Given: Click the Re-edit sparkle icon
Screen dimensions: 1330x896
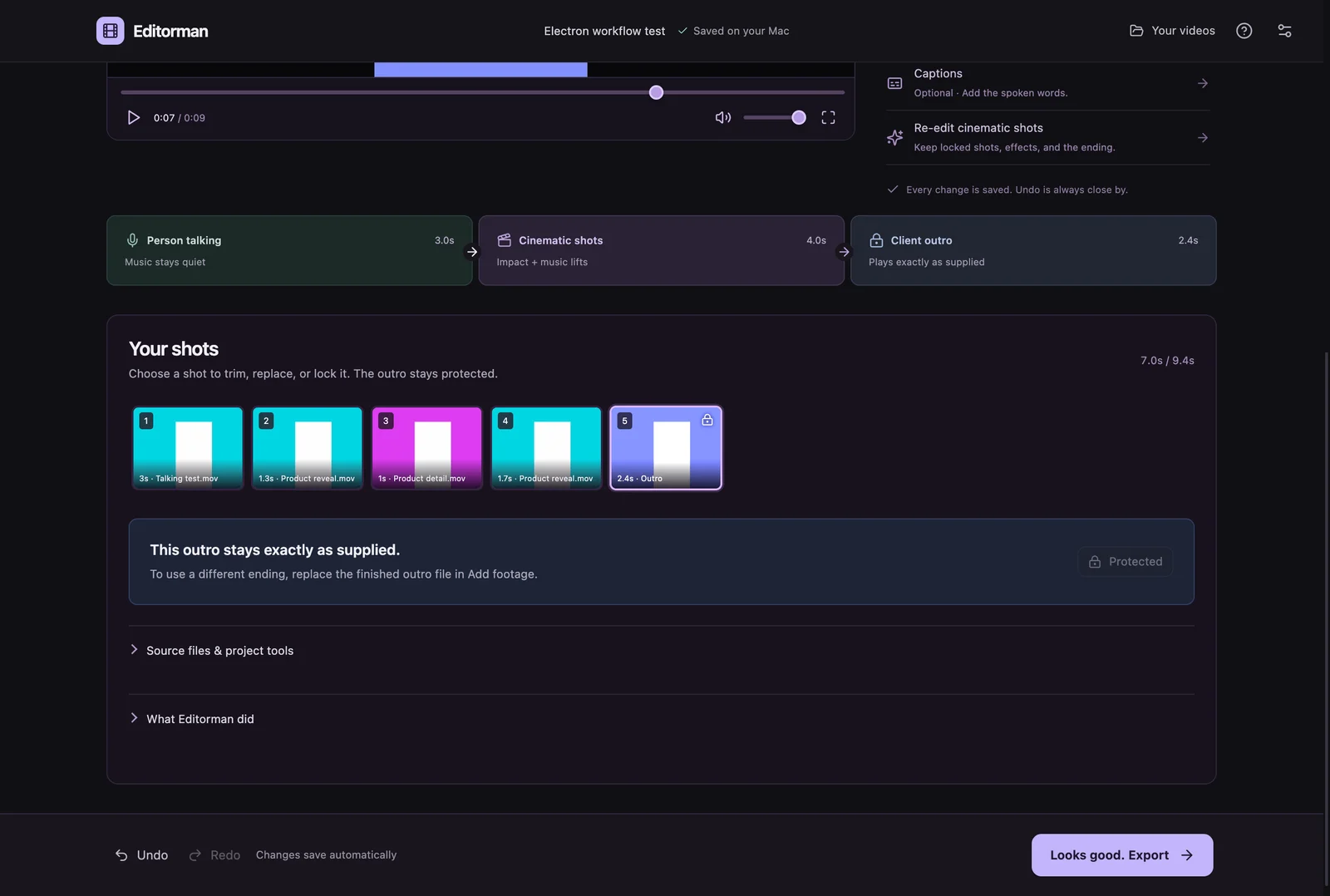Looking at the screenshot, I should [894, 138].
